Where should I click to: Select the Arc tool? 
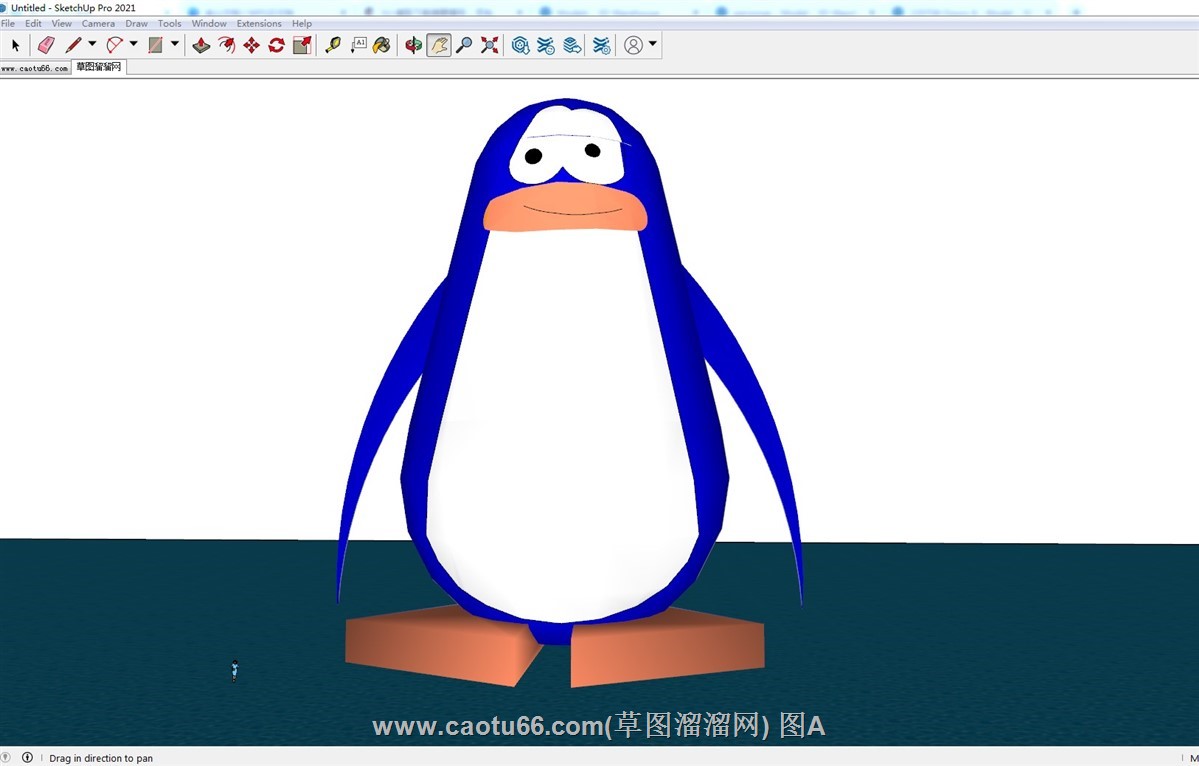click(115, 45)
